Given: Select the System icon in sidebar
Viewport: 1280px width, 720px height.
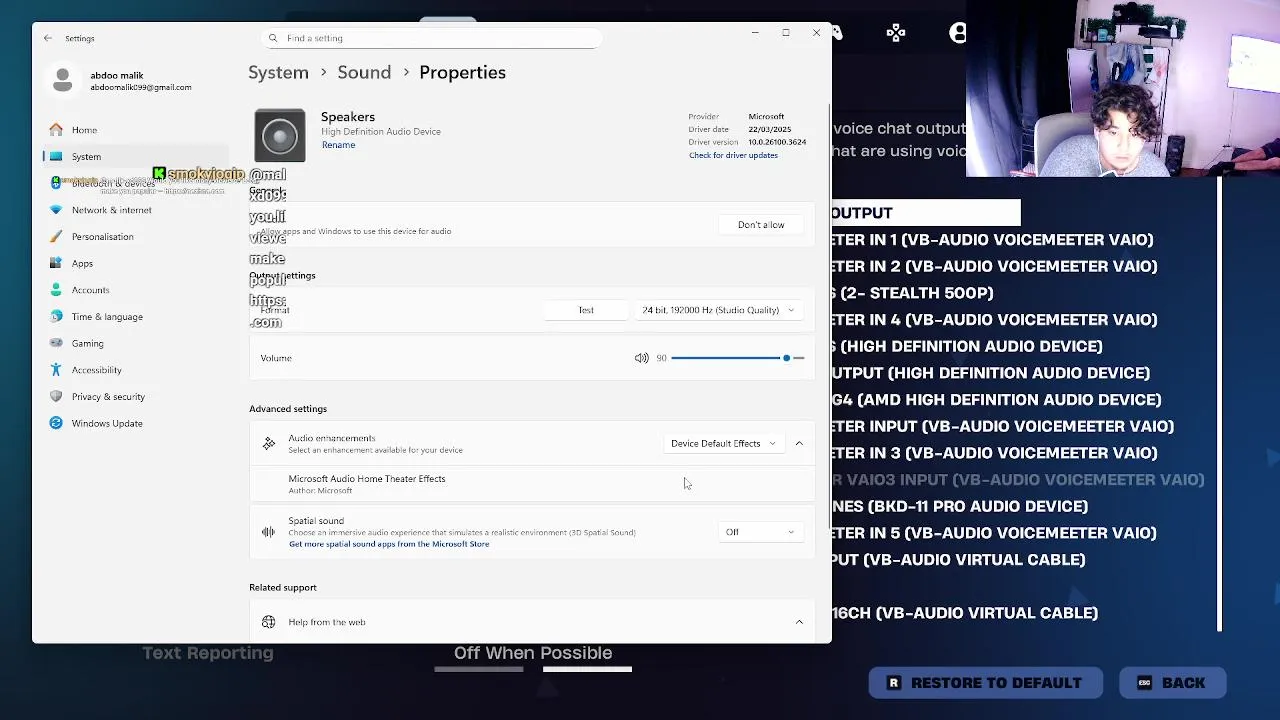Looking at the screenshot, I should (56, 157).
